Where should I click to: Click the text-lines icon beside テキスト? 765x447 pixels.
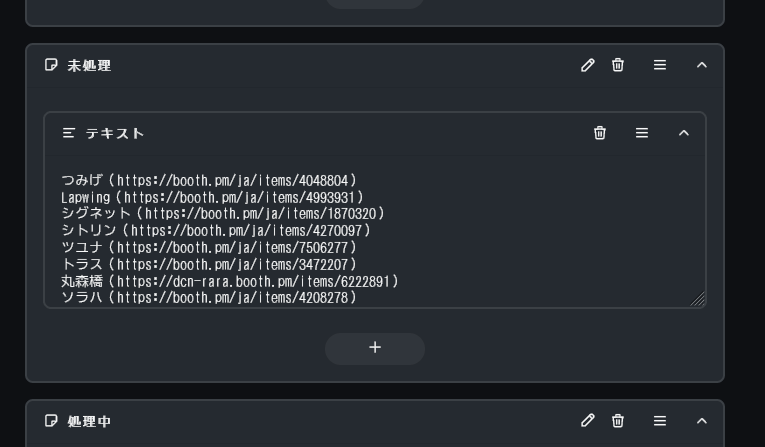point(69,133)
